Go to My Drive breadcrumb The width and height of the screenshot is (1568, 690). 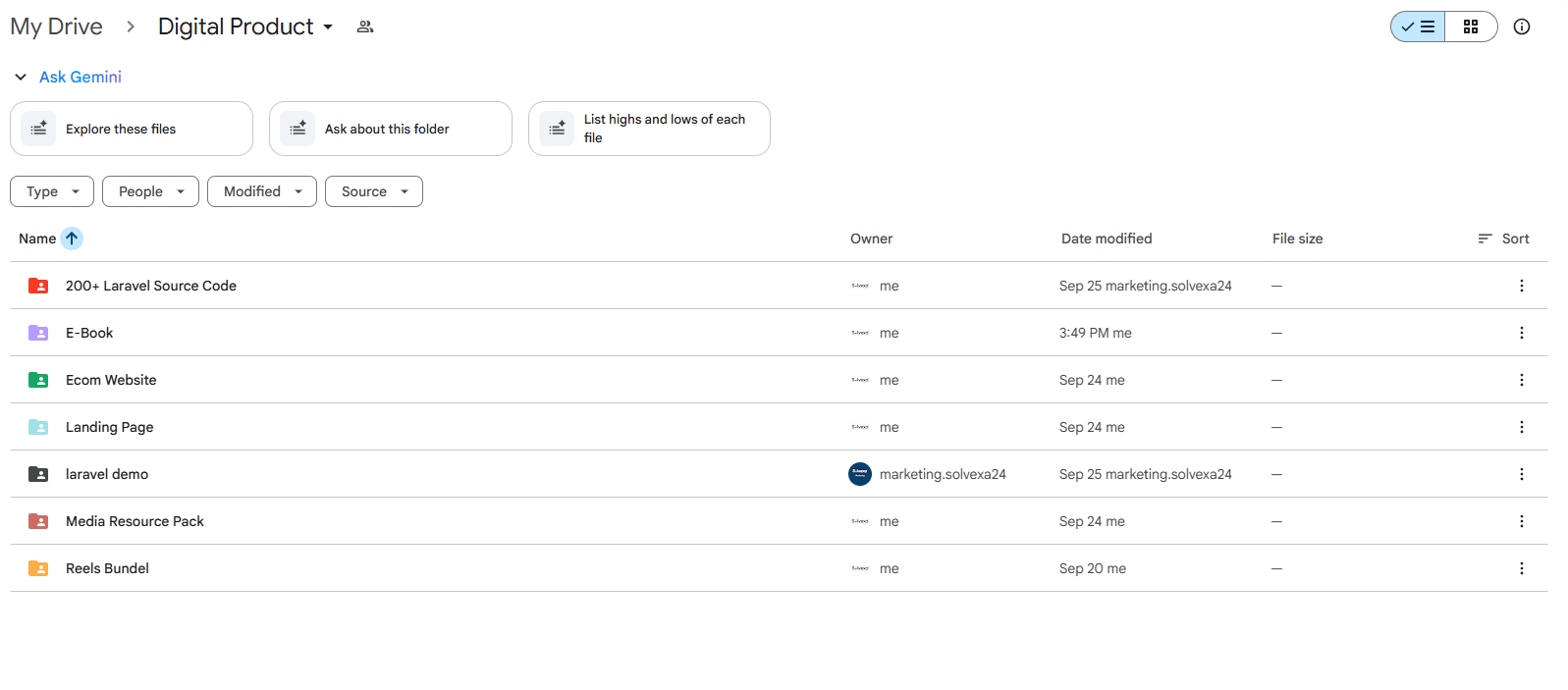click(x=56, y=27)
